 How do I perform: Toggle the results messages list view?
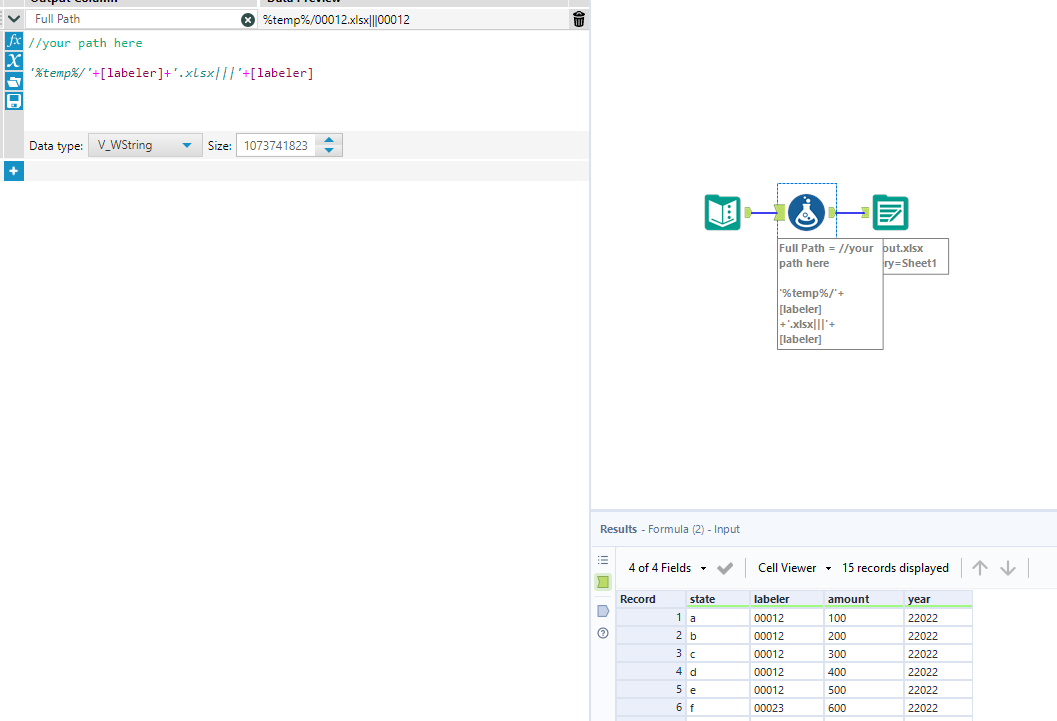pos(603,560)
